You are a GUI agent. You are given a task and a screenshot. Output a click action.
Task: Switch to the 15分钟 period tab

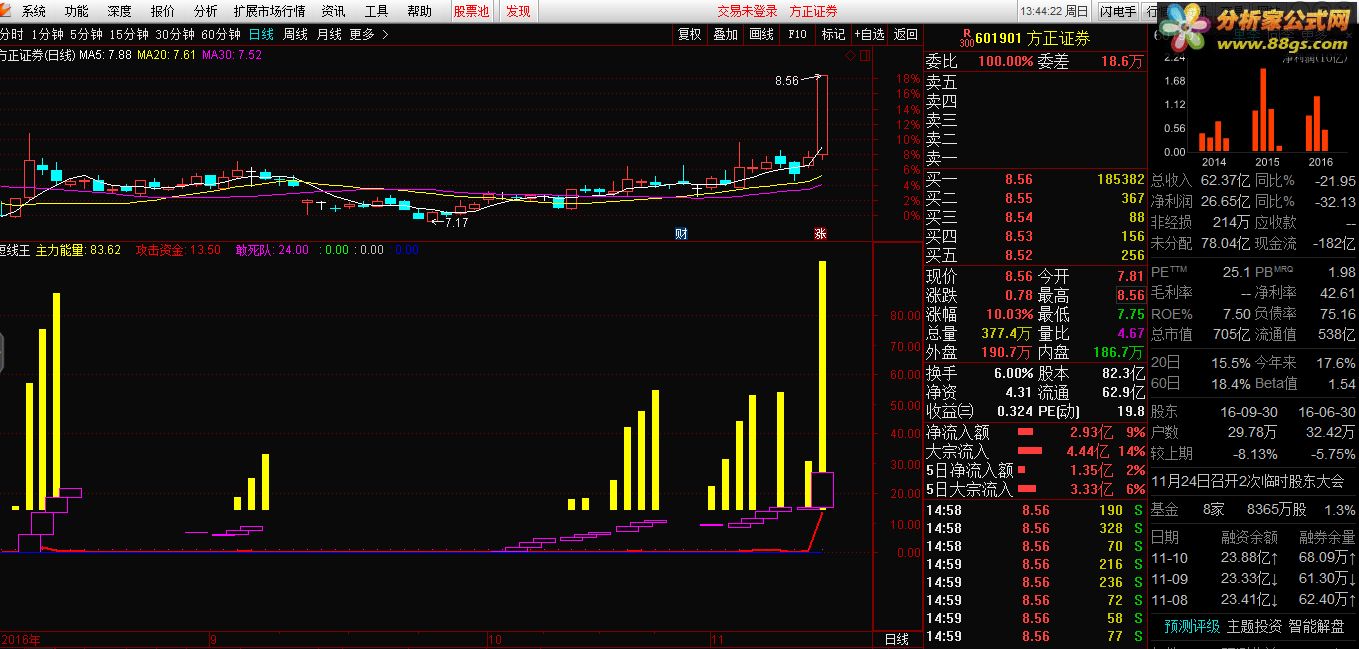pyautogui.click(x=129, y=34)
